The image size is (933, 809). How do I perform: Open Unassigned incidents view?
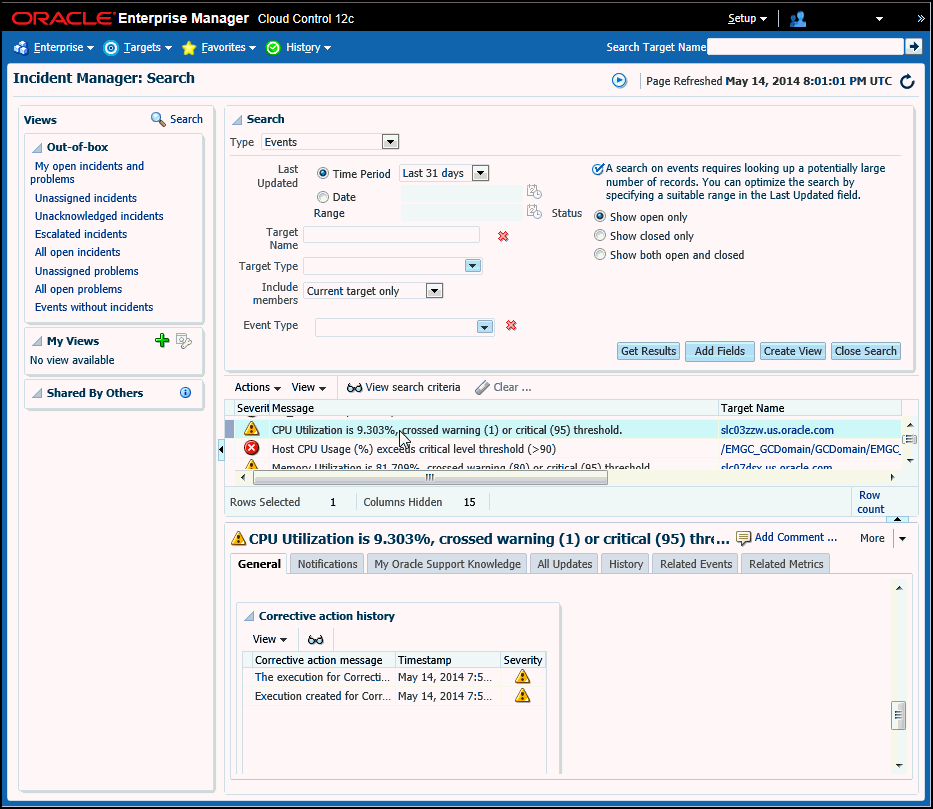pyautogui.click(x=86, y=198)
